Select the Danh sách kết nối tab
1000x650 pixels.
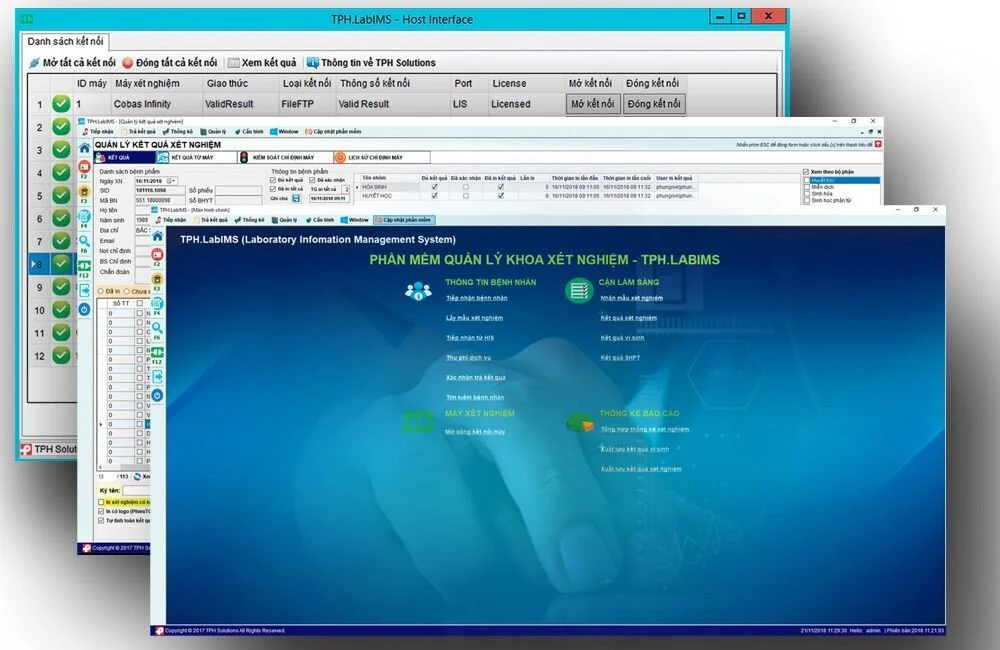pyautogui.click(x=65, y=41)
